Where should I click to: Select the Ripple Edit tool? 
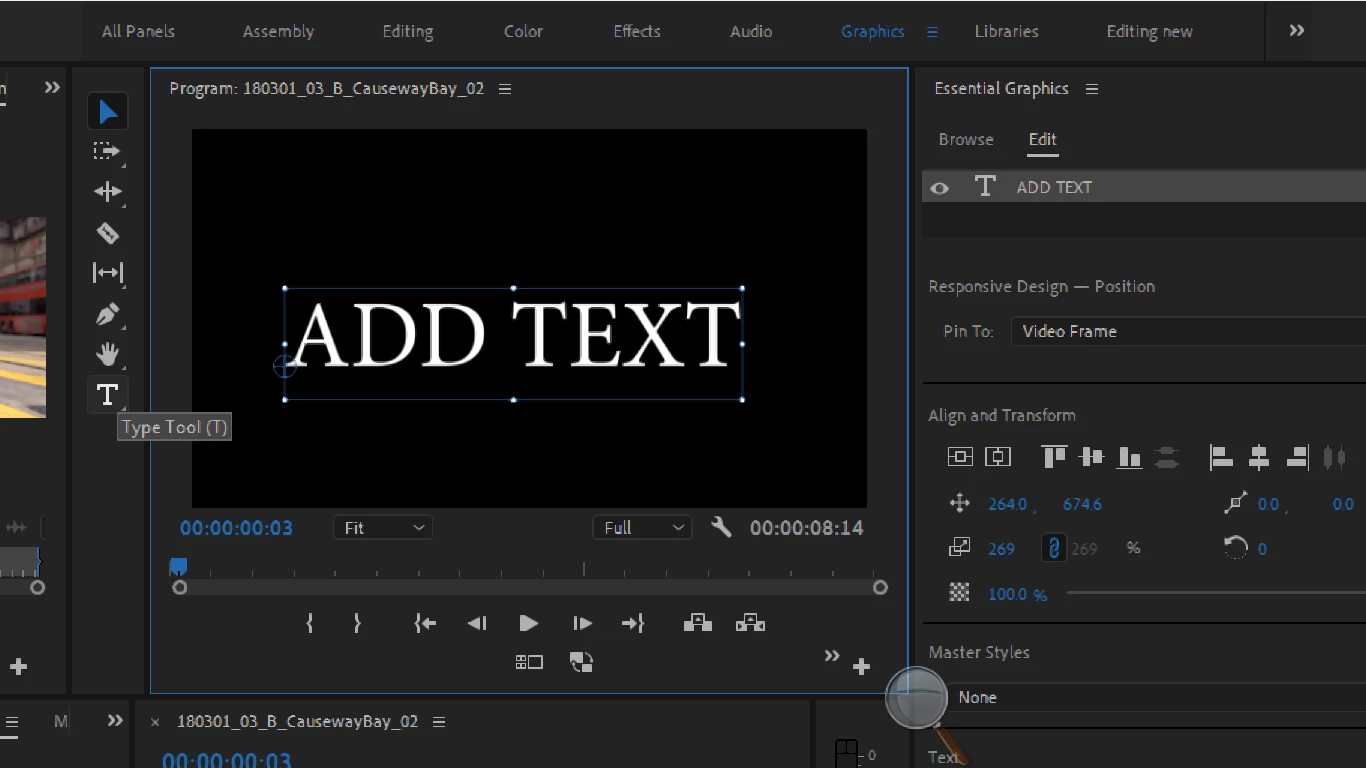pos(107,191)
